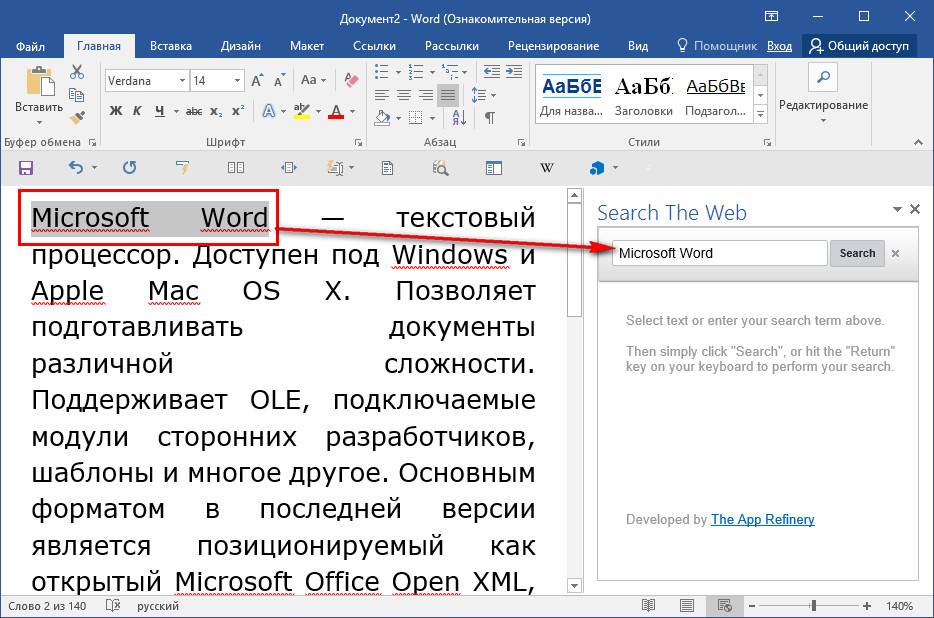Apply the Заголовки style
934x618 pixels.
point(644,95)
